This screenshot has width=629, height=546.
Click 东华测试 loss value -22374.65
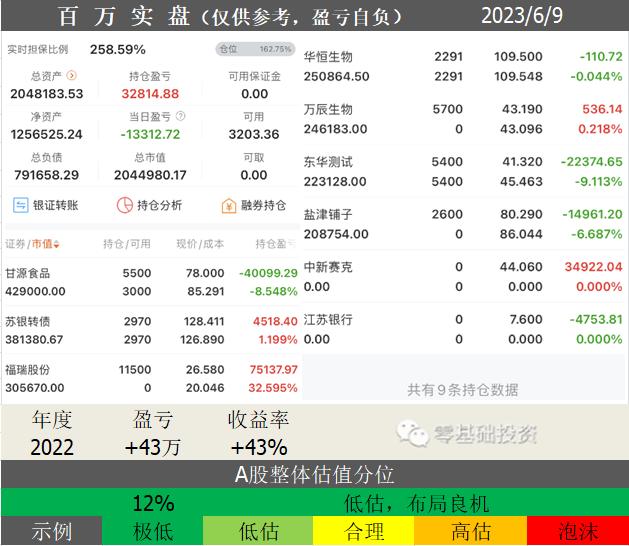(x=591, y=162)
